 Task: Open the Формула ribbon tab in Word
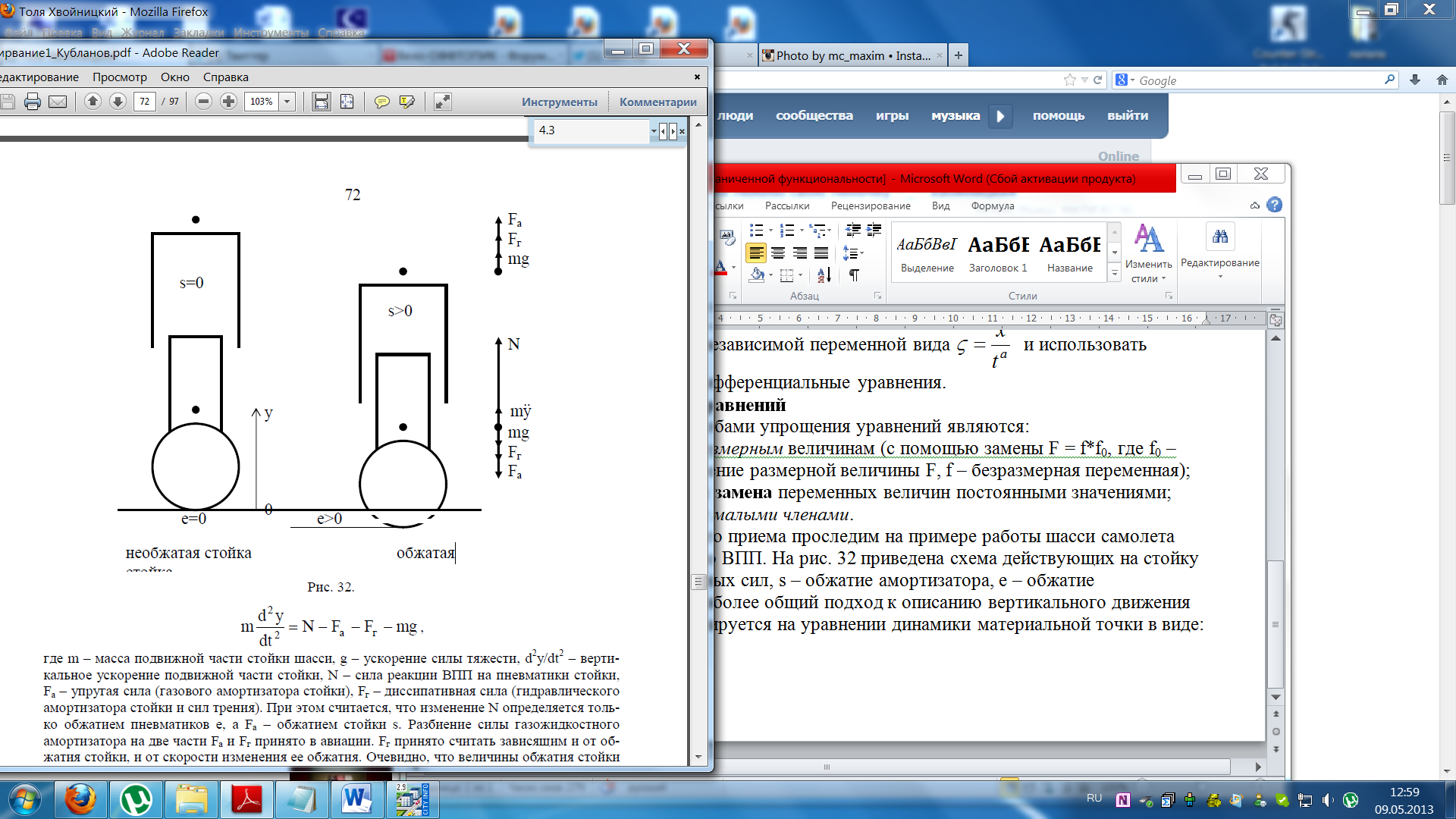point(993,206)
